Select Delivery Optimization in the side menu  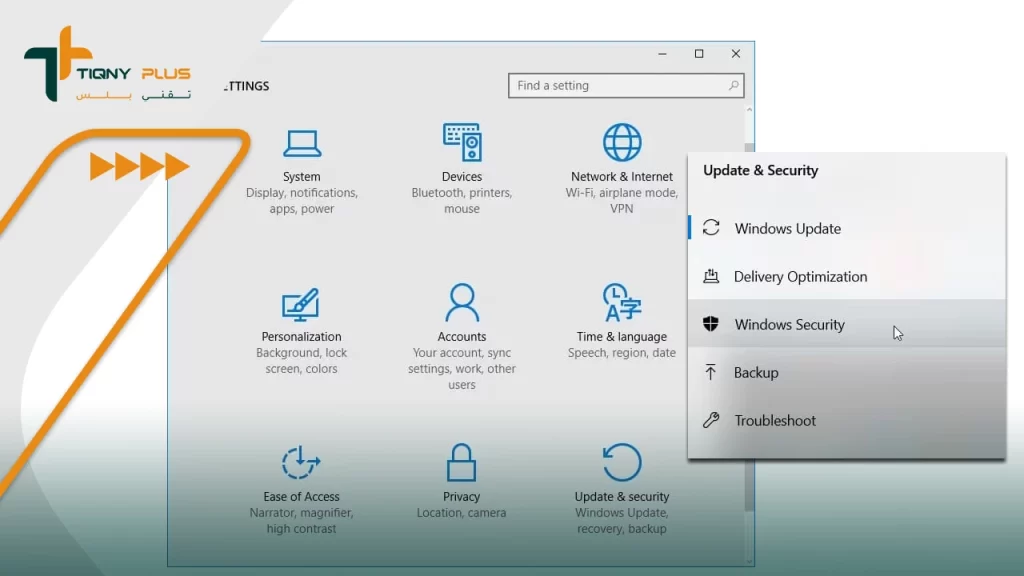[x=847, y=276]
